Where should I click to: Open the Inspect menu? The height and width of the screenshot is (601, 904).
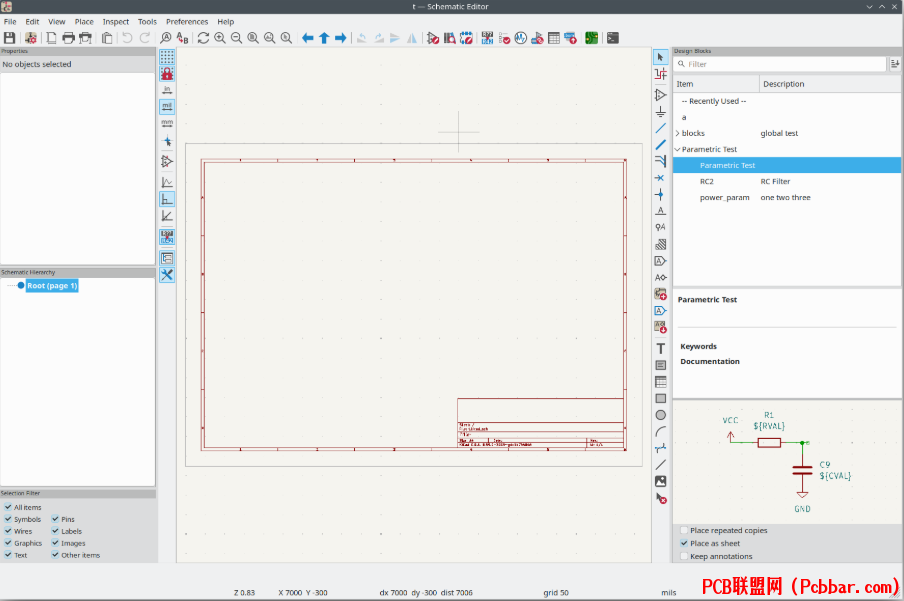click(x=116, y=21)
